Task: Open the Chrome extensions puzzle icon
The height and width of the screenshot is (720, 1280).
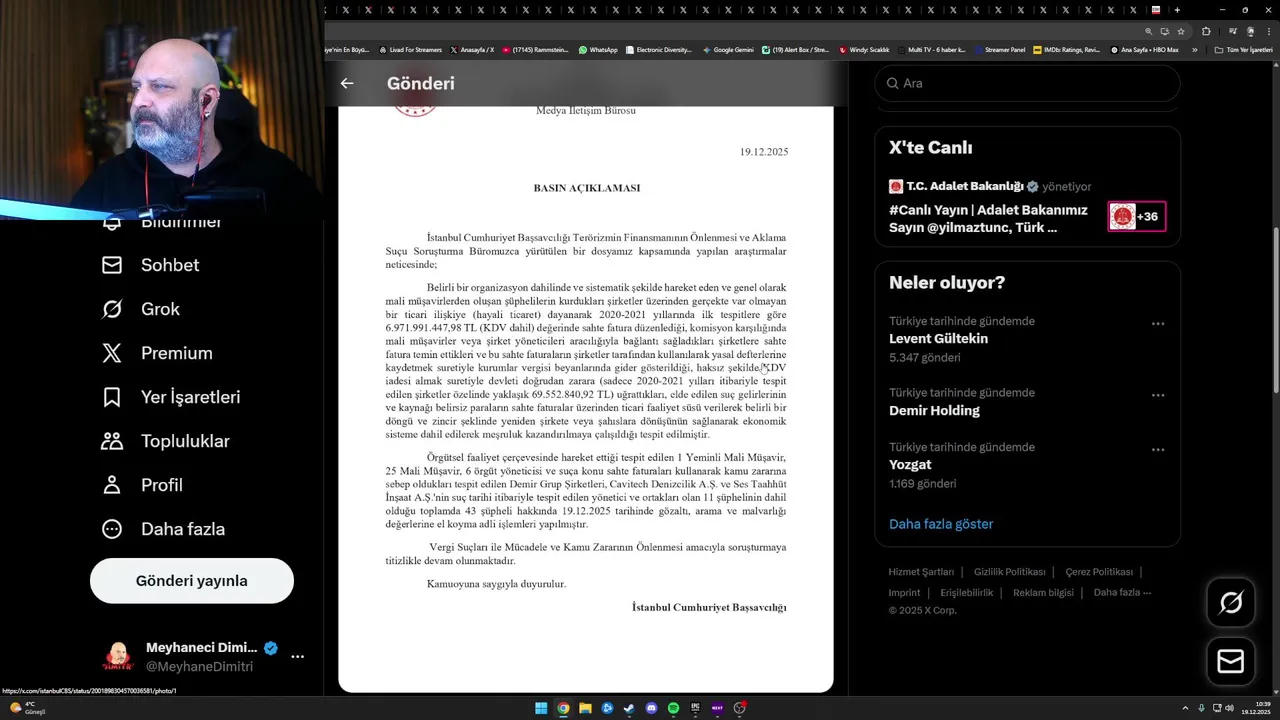Action: tap(1206, 31)
